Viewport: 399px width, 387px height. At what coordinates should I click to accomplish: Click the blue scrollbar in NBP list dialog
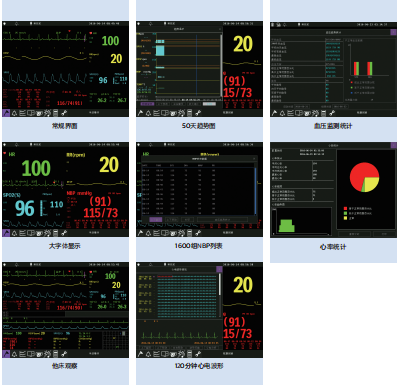(x=256, y=191)
